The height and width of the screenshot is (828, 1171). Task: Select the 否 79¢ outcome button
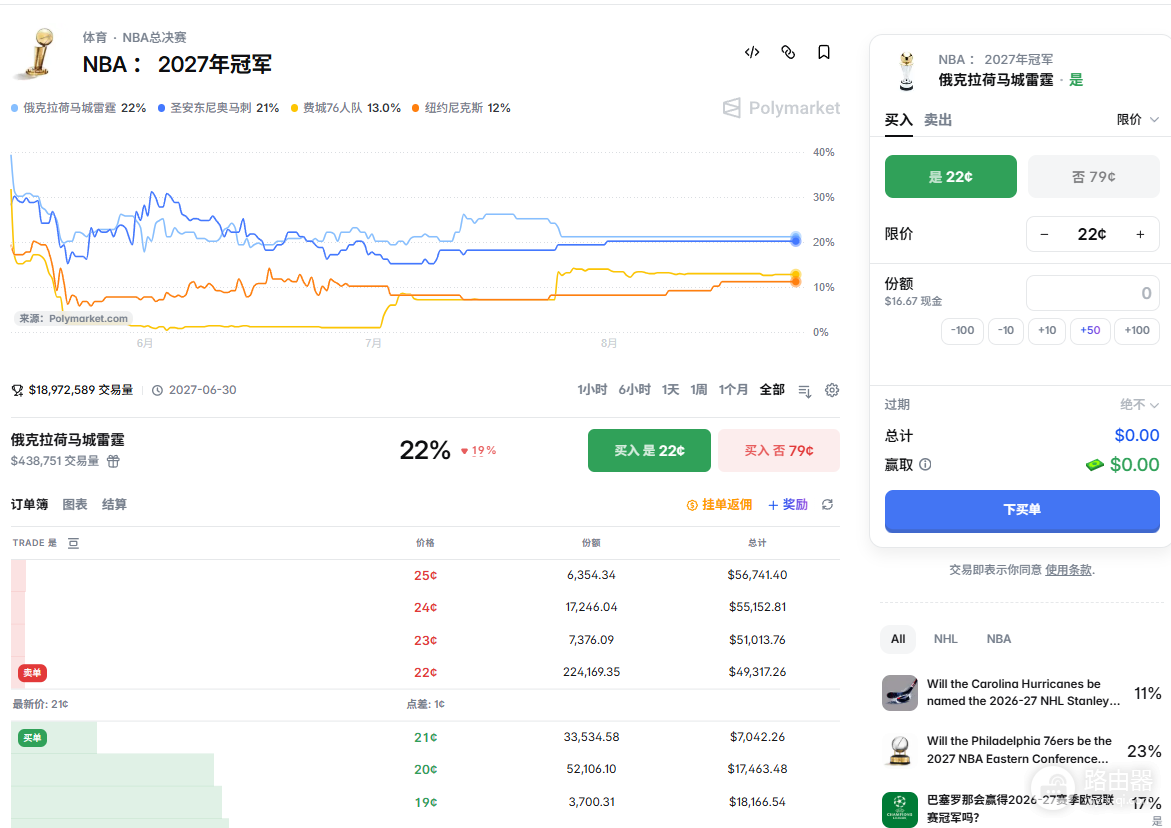tap(1093, 177)
